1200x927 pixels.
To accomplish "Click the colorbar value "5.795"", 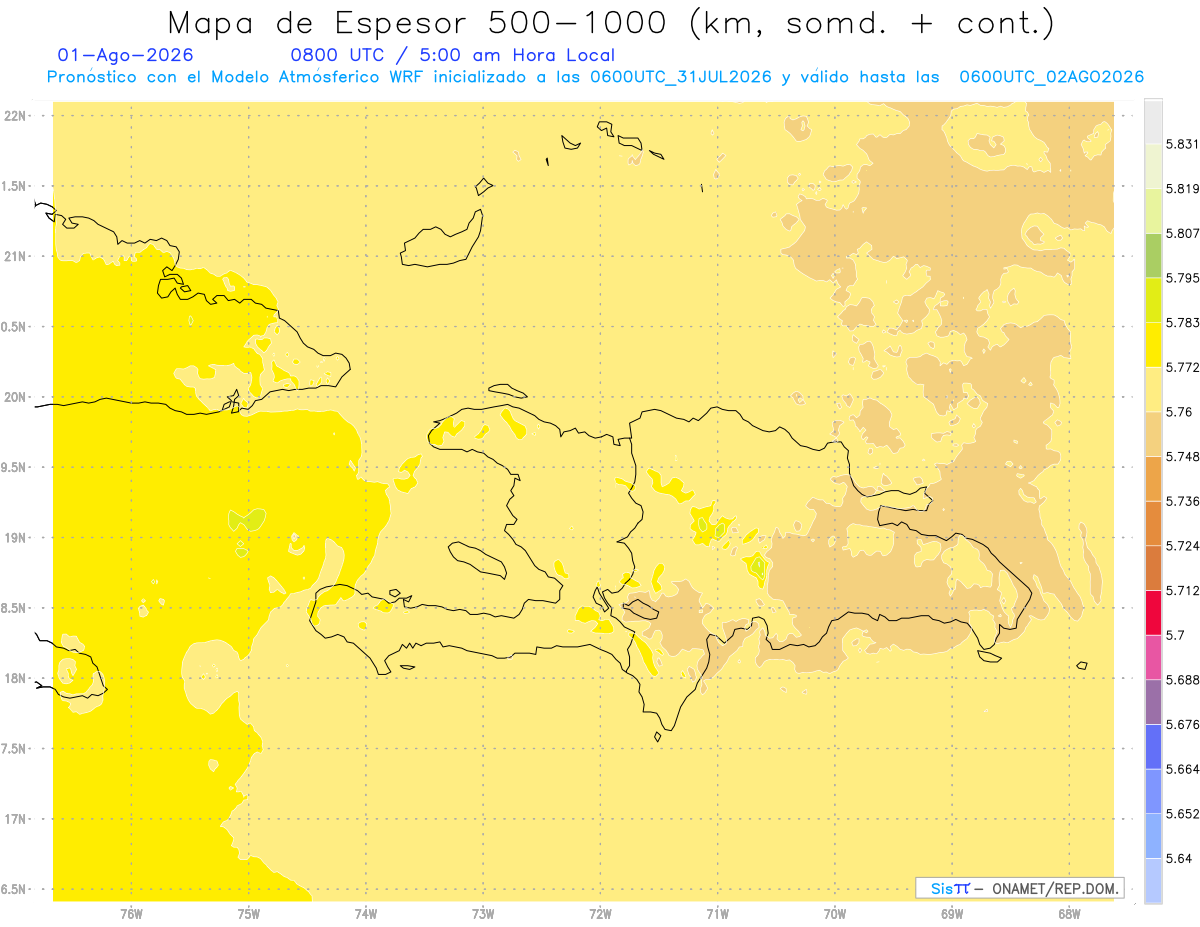I will click(x=1183, y=278).
